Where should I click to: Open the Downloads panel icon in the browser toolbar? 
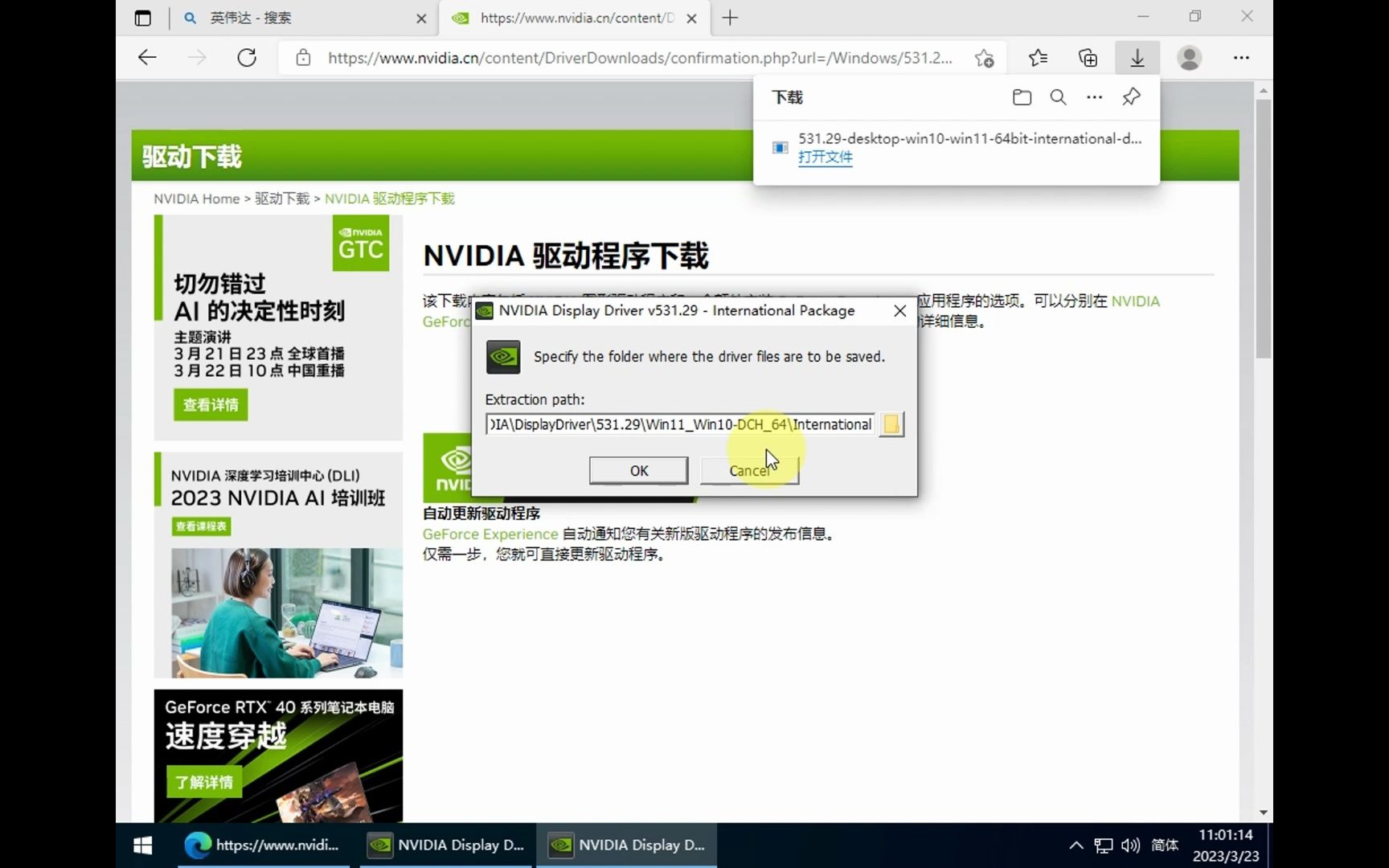(1137, 57)
